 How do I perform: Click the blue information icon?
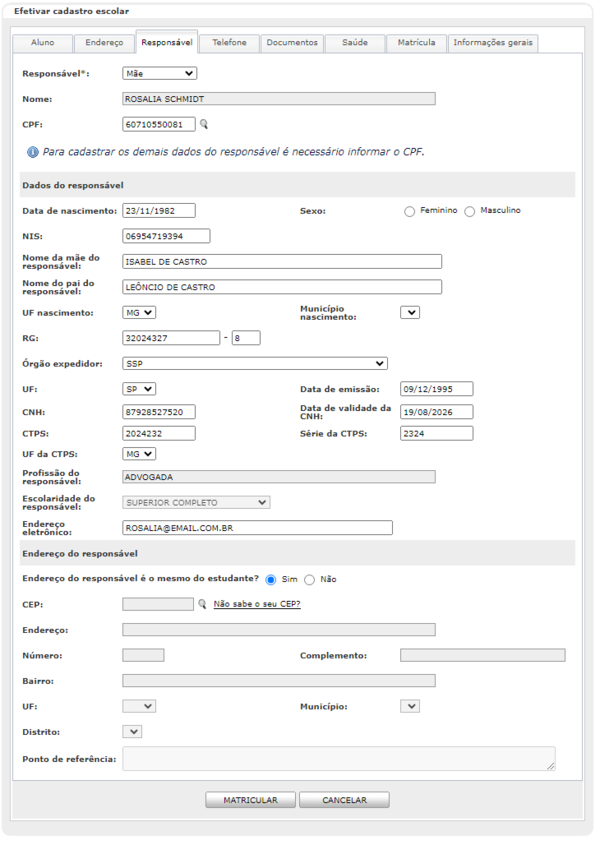[x=33, y=152]
